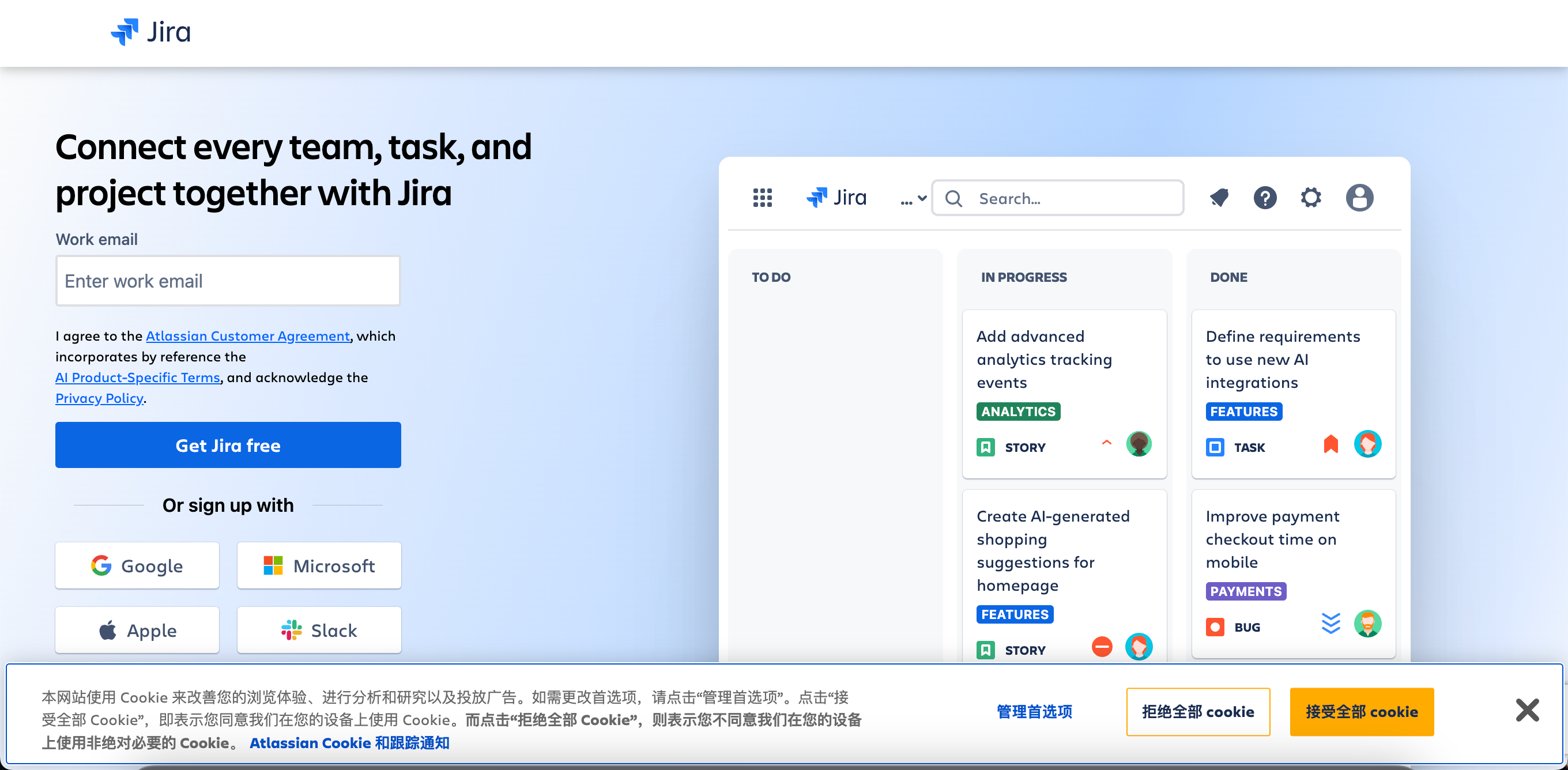Click story icon on AI-generated shopping card
The image size is (1568, 770).
pos(986,650)
